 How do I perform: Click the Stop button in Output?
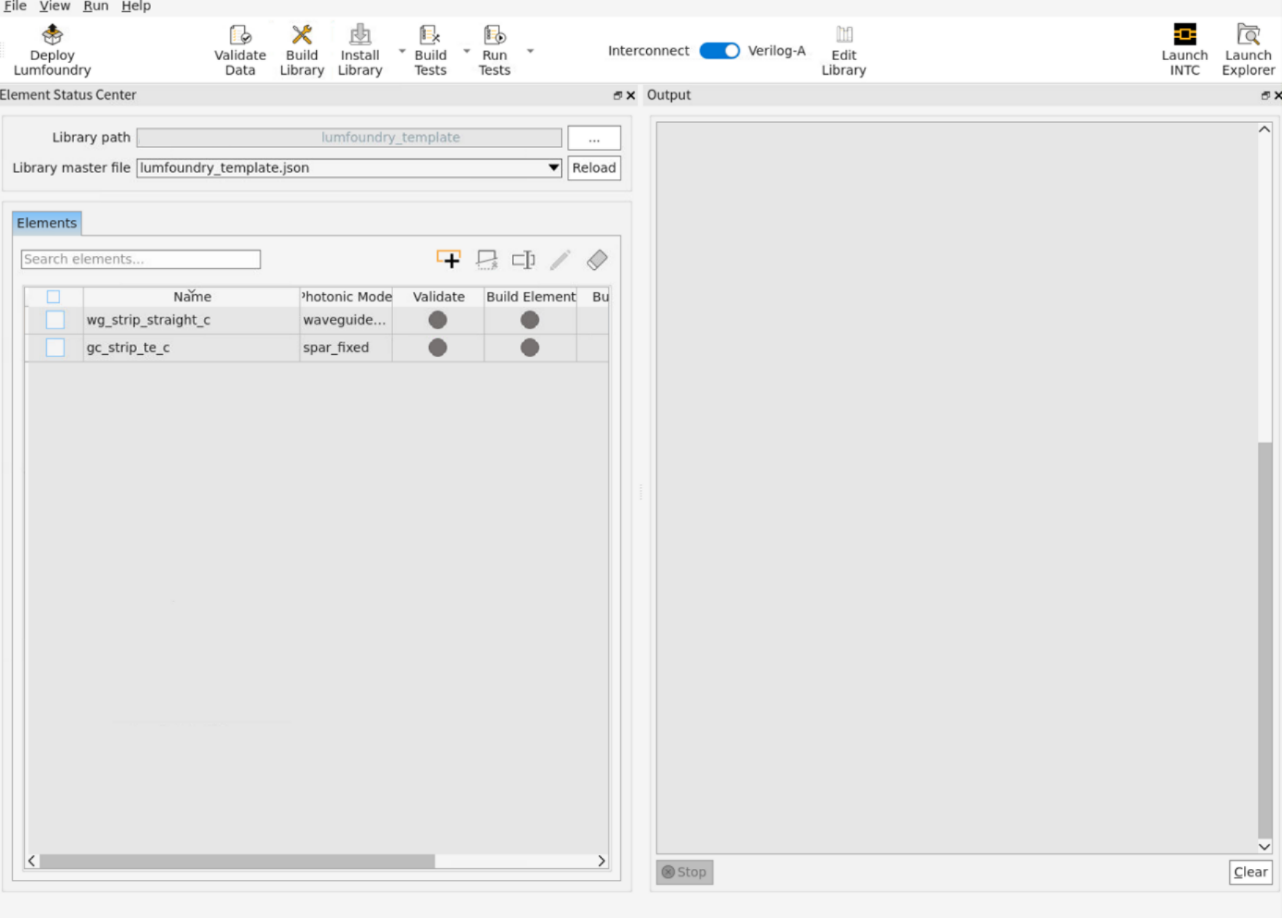point(684,872)
